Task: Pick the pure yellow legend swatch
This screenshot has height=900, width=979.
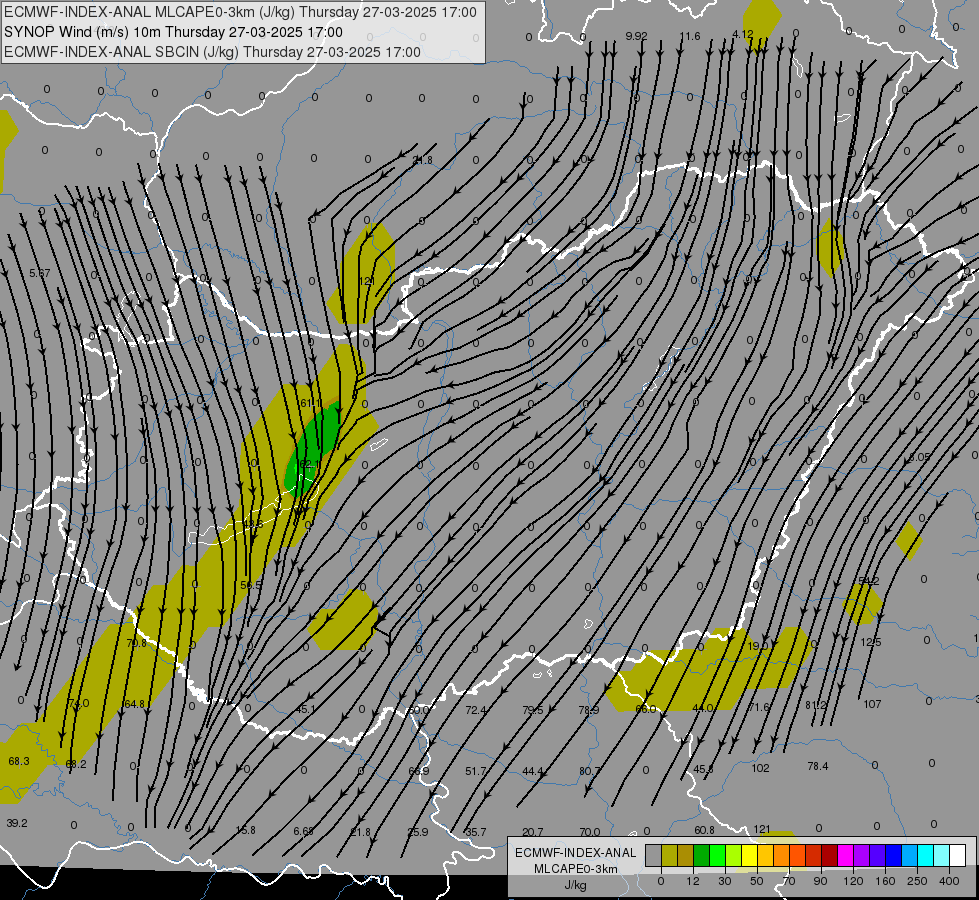Action: click(x=749, y=855)
